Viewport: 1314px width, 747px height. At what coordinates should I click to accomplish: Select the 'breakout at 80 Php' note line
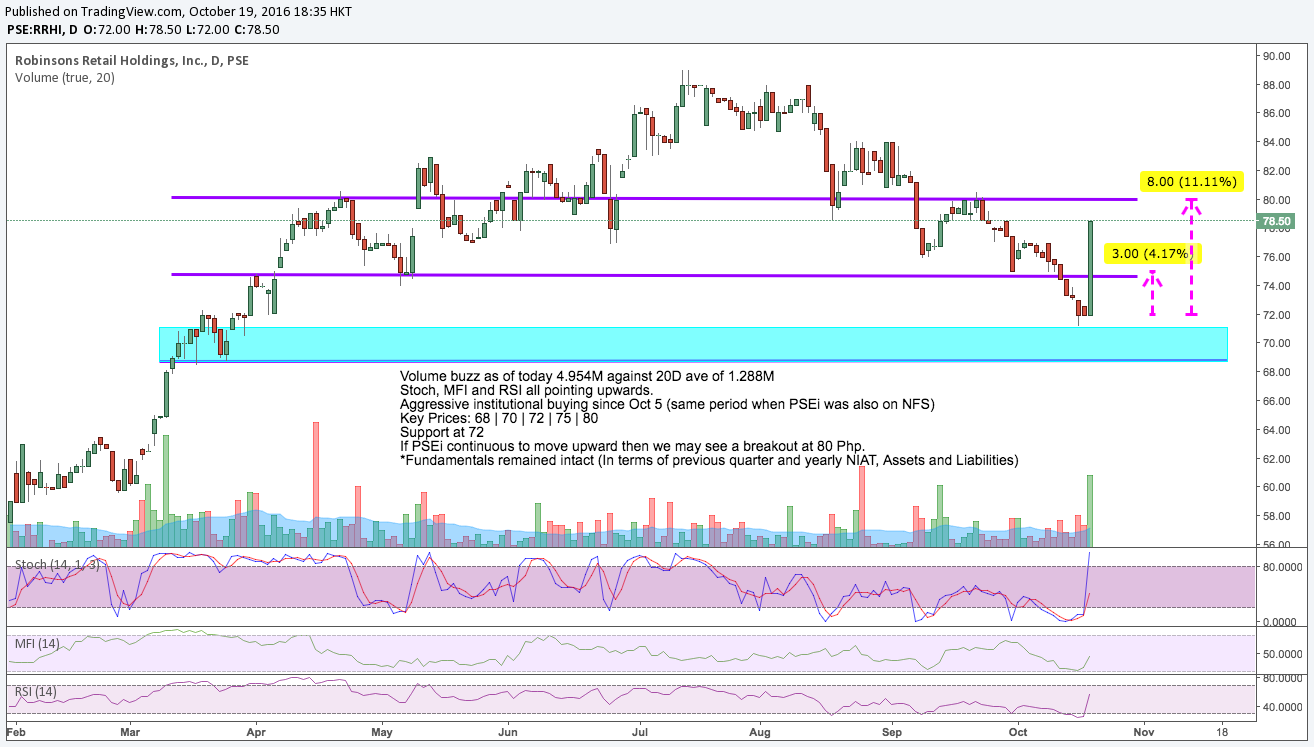[x=632, y=446]
